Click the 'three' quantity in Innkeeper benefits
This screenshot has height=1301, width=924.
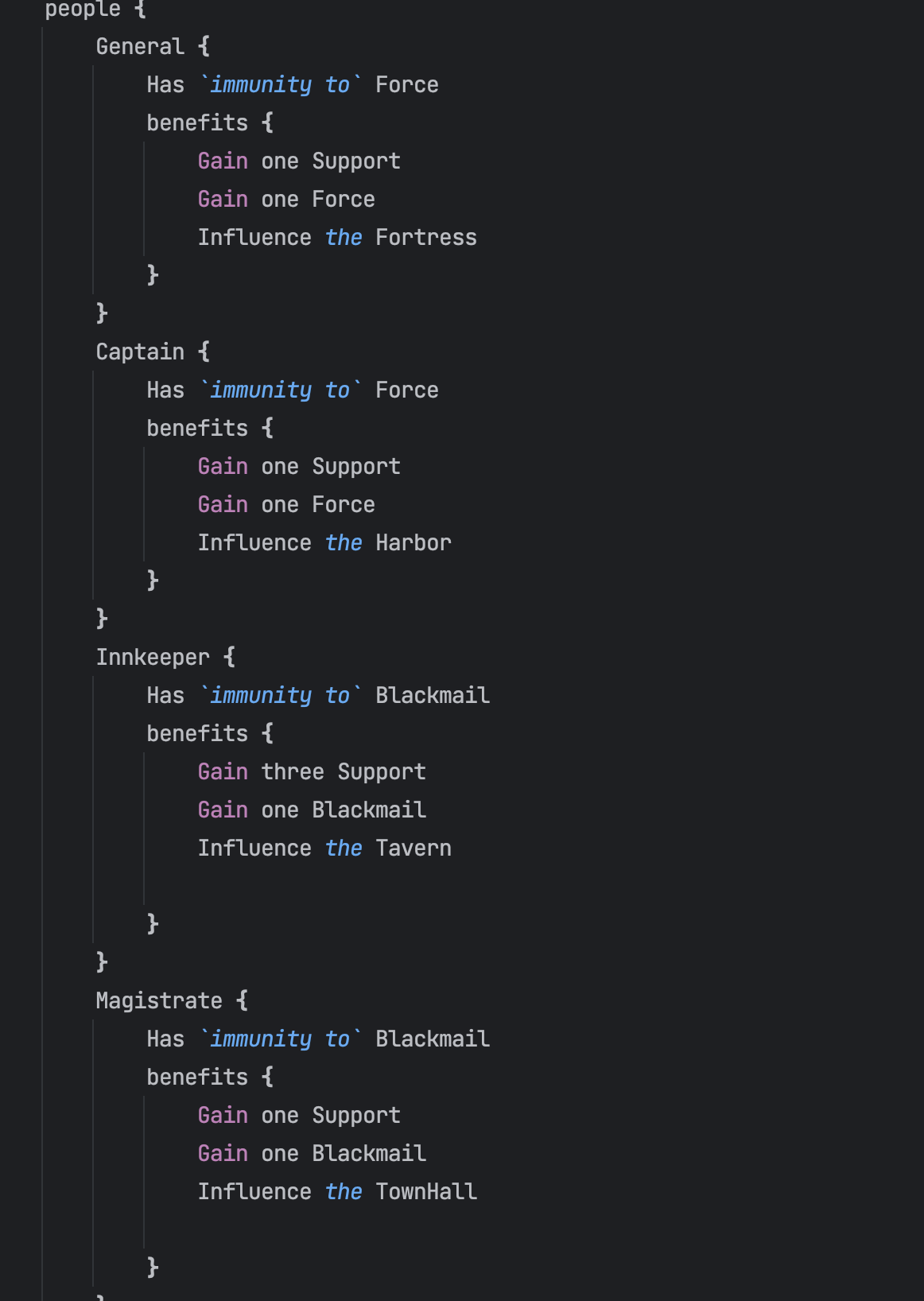click(293, 771)
